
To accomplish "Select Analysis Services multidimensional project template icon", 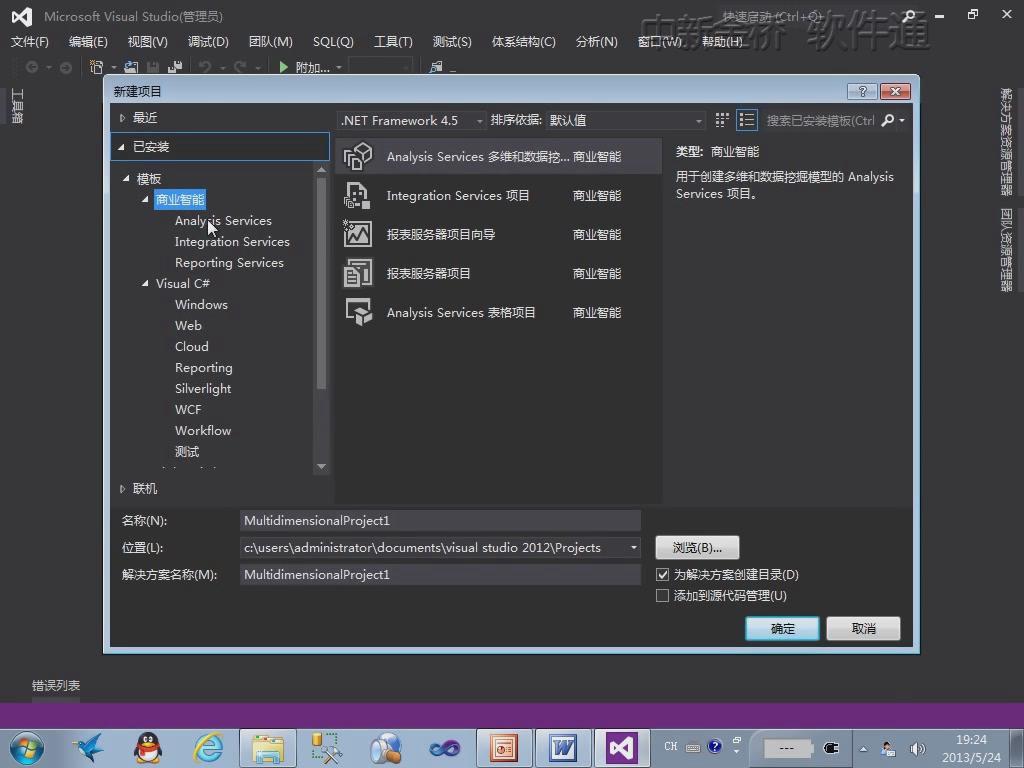I will 358,157.
